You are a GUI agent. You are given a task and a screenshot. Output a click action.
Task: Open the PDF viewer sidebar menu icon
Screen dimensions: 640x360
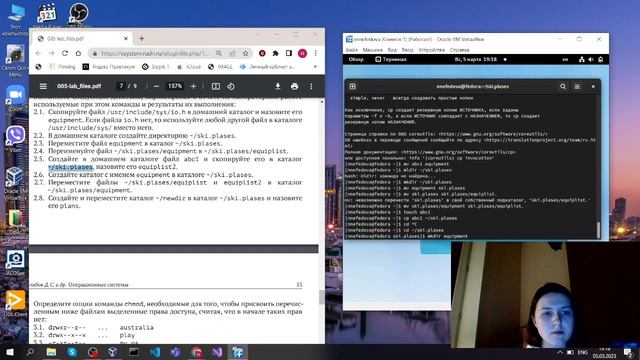pos(43,86)
